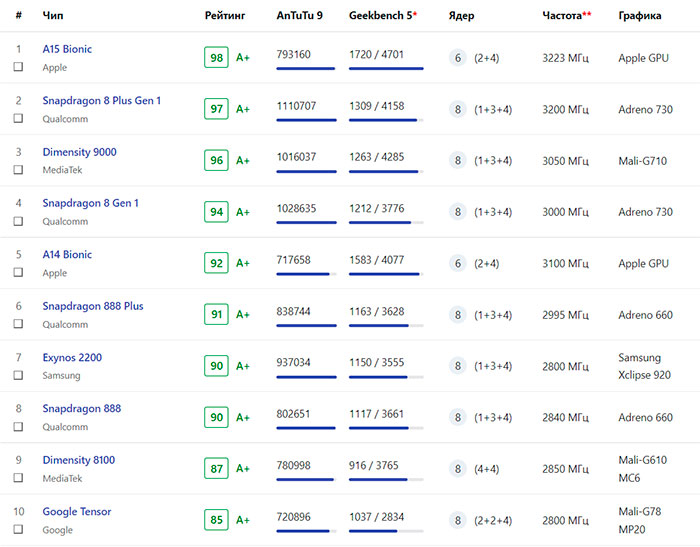Open the A14 Bionic link
700x547 pixels.
67,255
